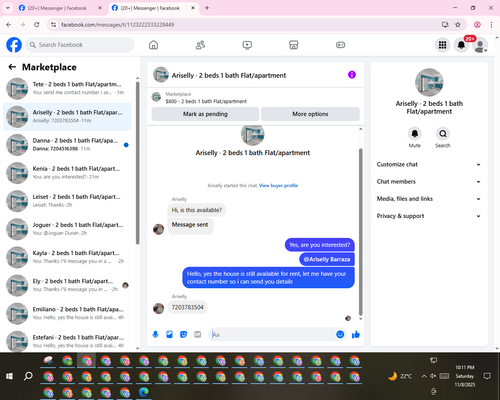Image resolution: width=500 pixels, height=400 pixels.
Task: Choose a sticker icon
Action: coord(183,334)
